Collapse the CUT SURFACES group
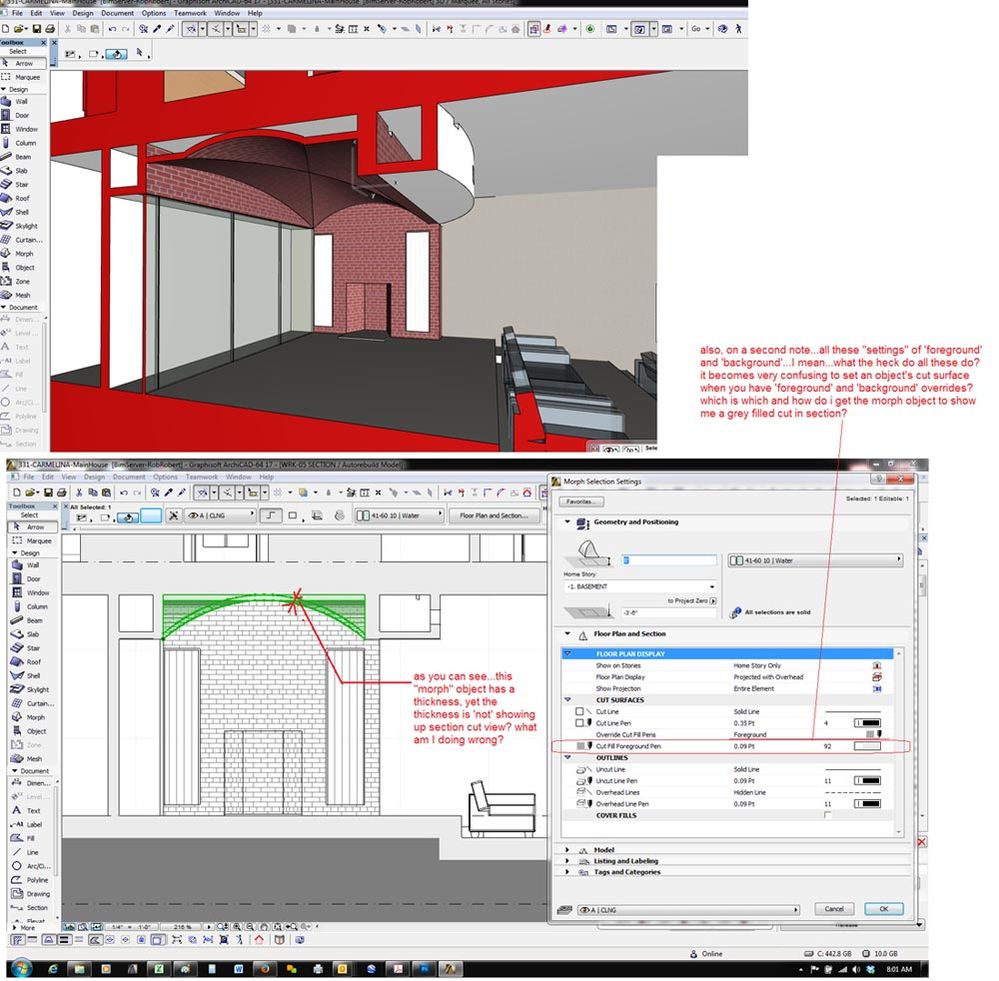 pos(568,699)
